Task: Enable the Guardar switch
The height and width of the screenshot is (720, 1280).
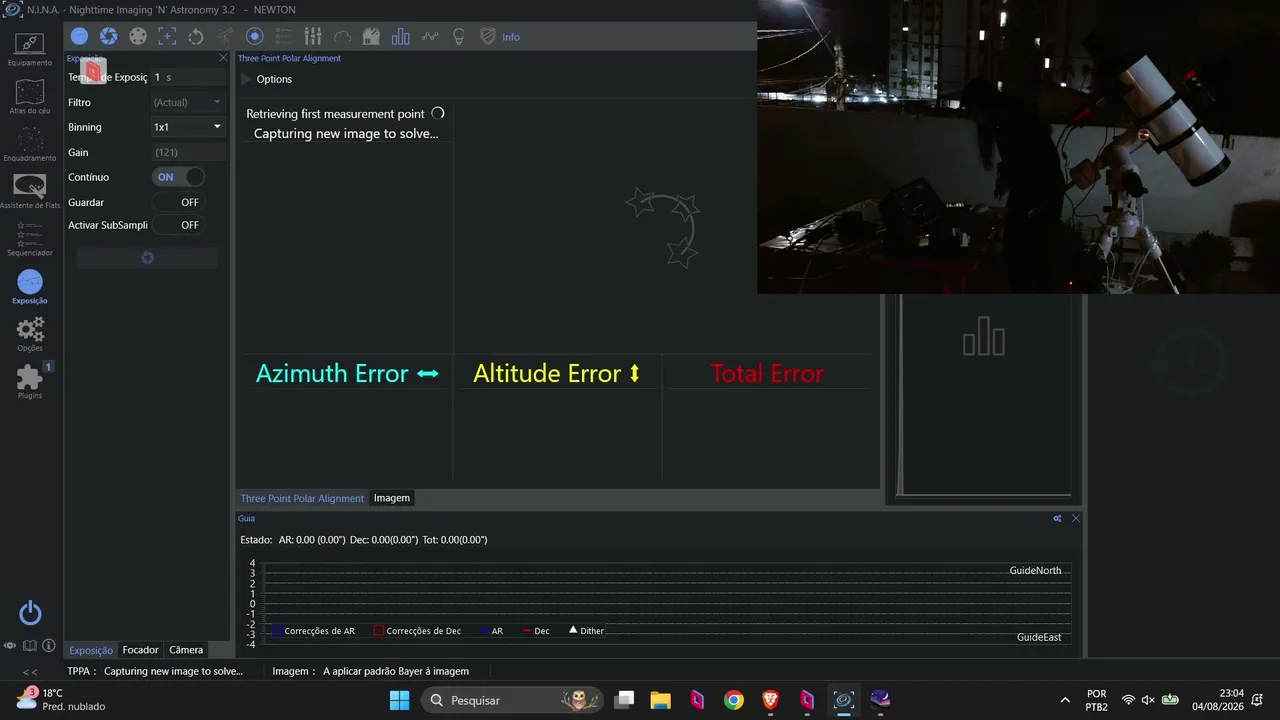Action: [178, 202]
